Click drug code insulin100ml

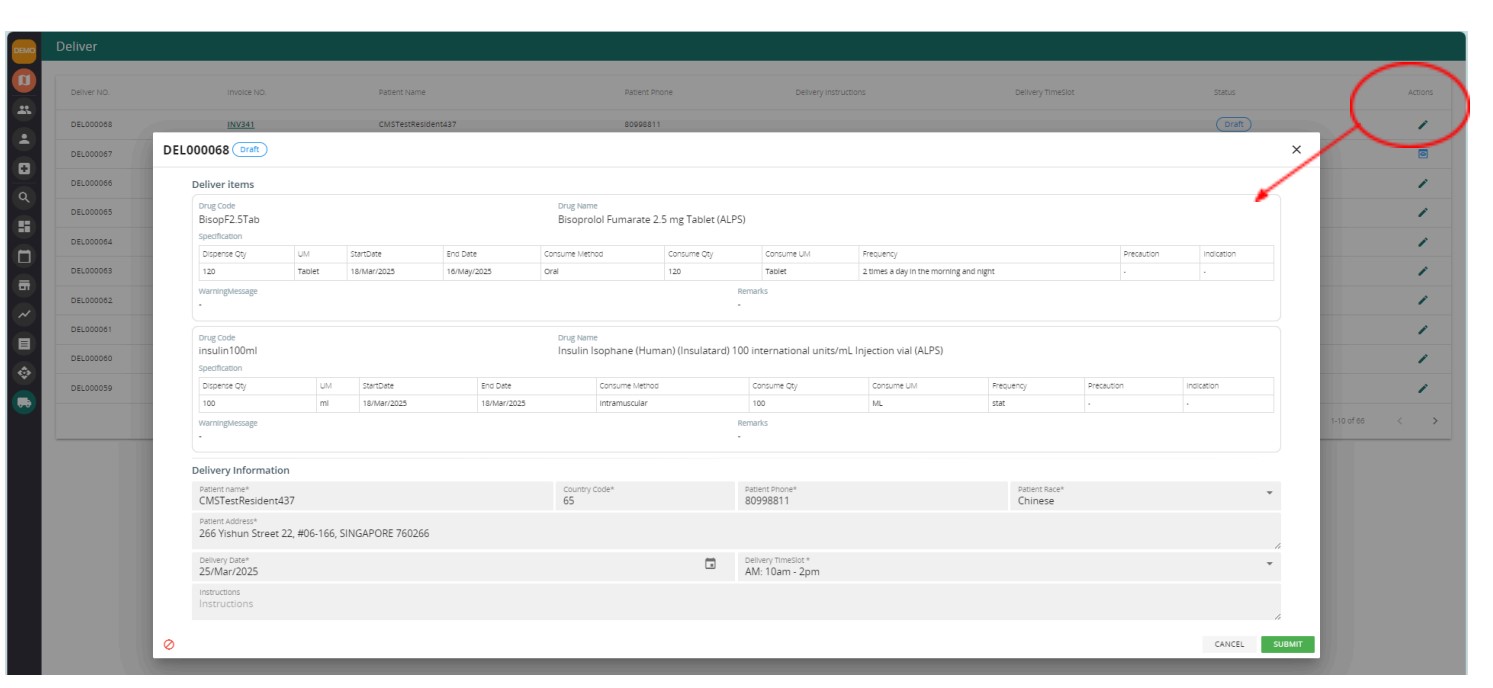point(228,351)
